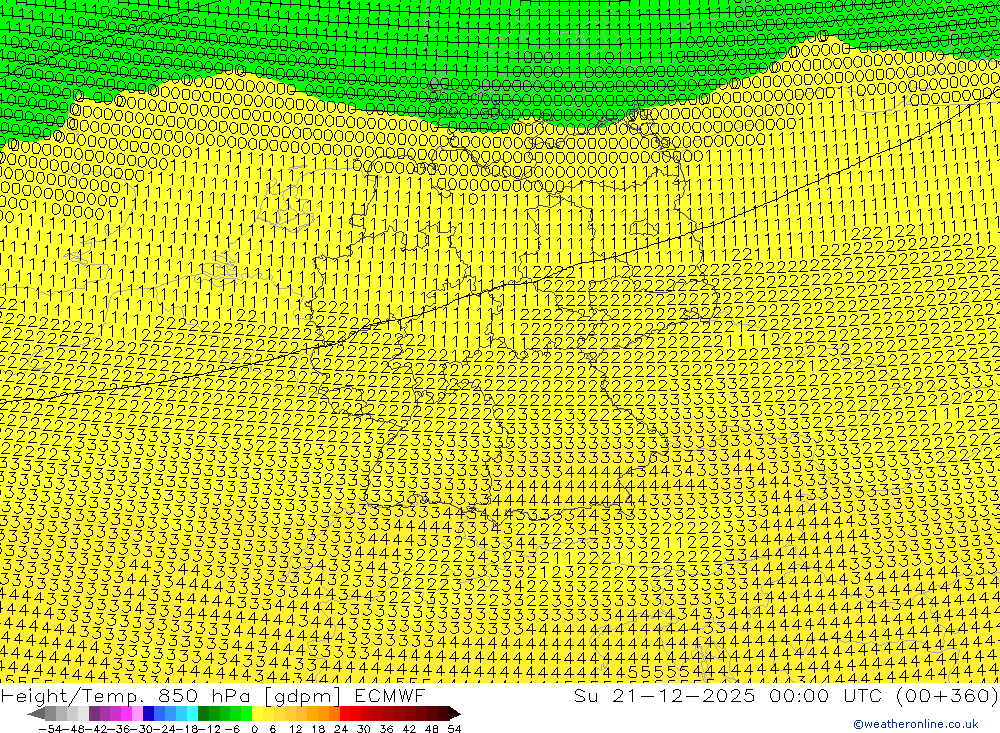Viewport: 1000px width, 733px height.
Task: Click the date 21-12-2025
Action: [684, 695]
